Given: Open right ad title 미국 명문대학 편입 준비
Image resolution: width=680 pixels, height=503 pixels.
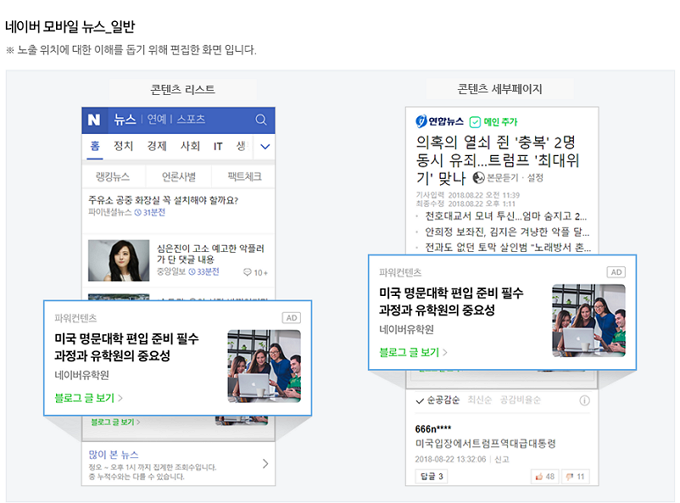Looking at the screenshot, I should click(x=451, y=301).
